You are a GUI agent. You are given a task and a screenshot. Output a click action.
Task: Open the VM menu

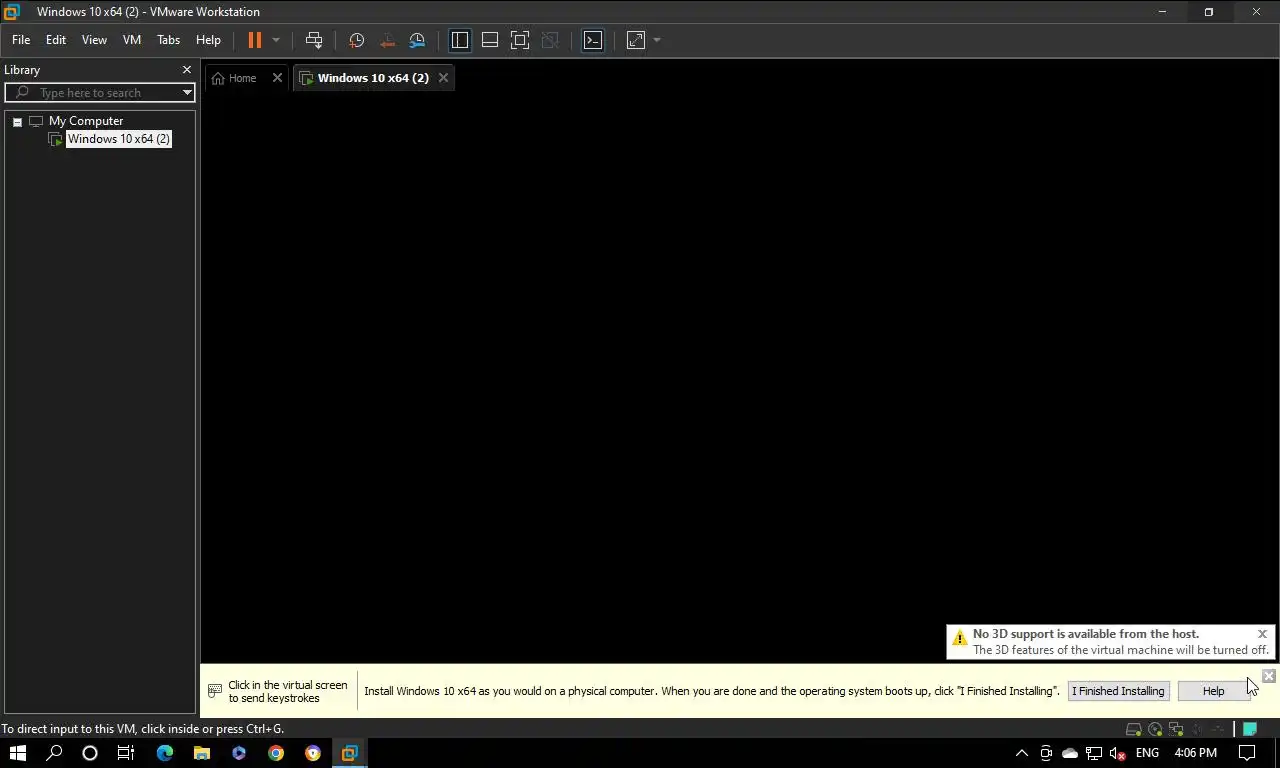132,40
